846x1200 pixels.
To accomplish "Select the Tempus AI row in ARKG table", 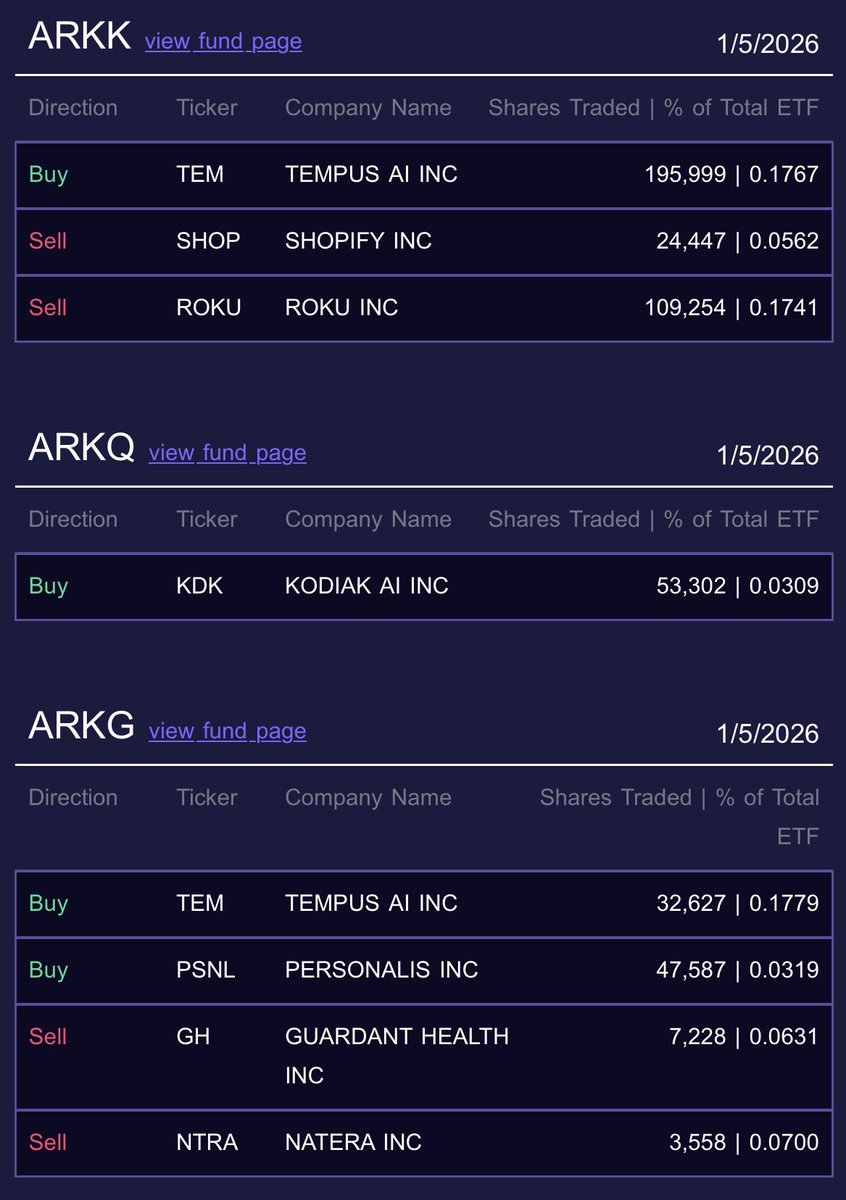I will (x=423, y=903).
